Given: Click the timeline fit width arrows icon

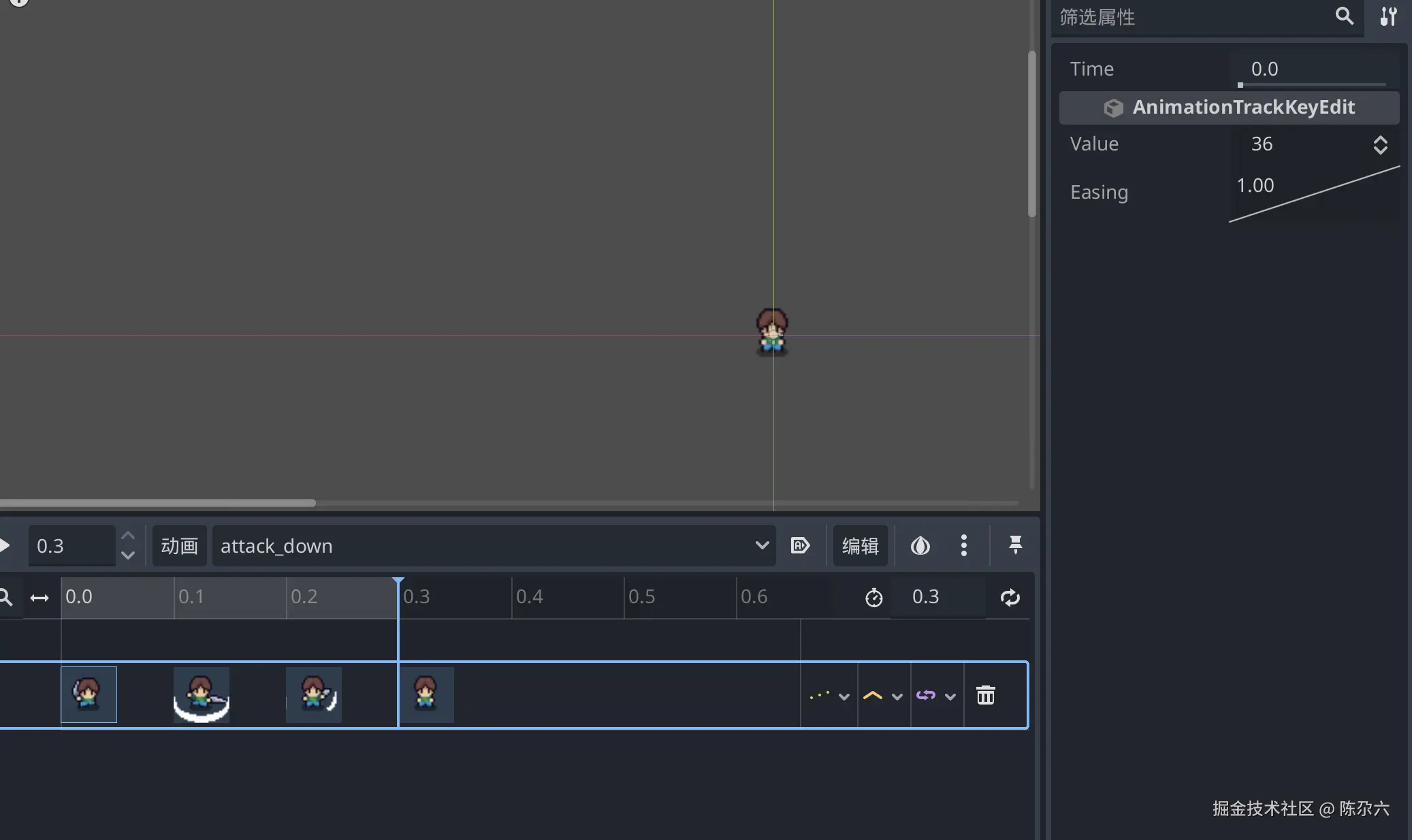Looking at the screenshot, I should 39,598.
